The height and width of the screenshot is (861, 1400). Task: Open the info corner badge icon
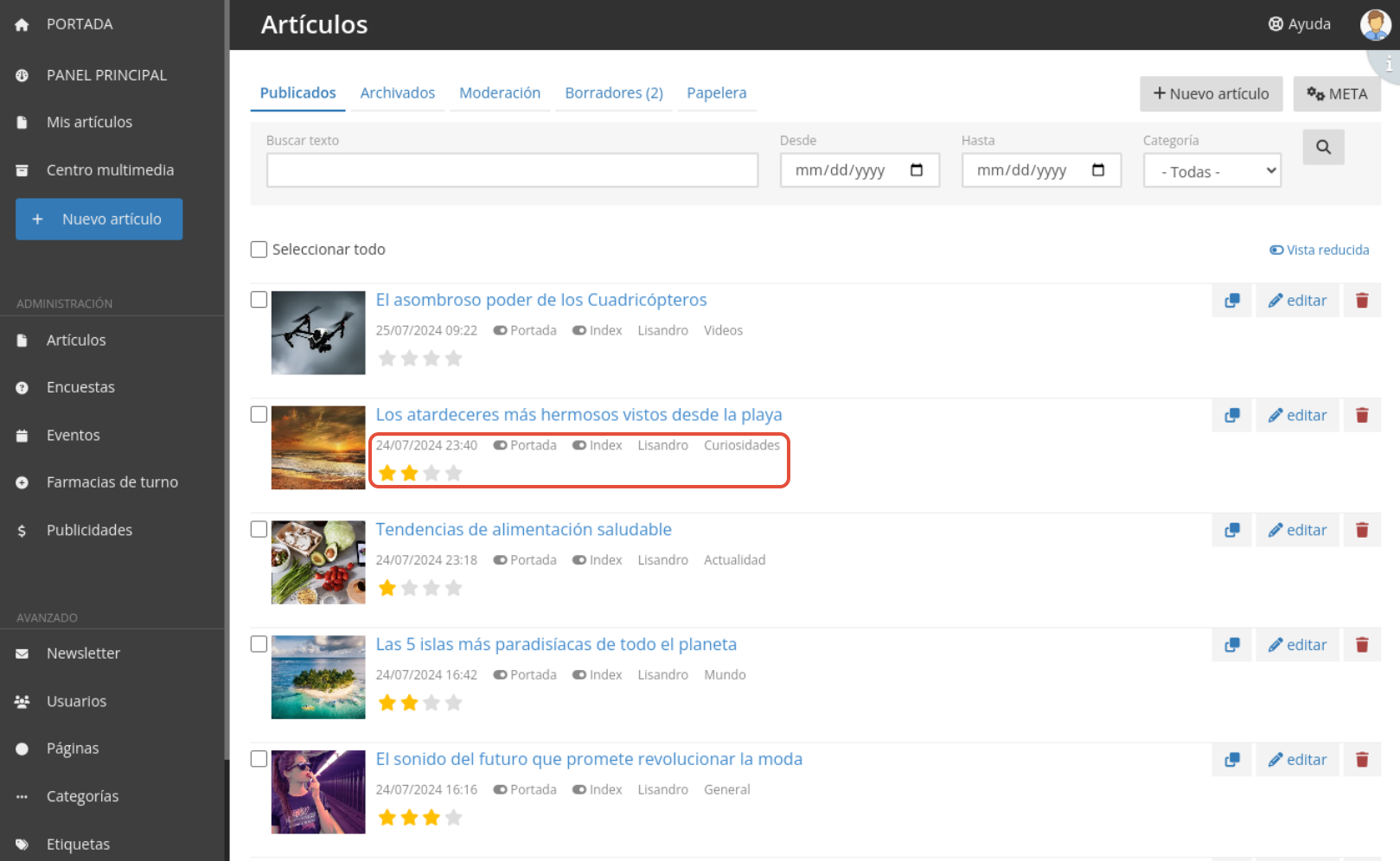[x=1389, y=64]
